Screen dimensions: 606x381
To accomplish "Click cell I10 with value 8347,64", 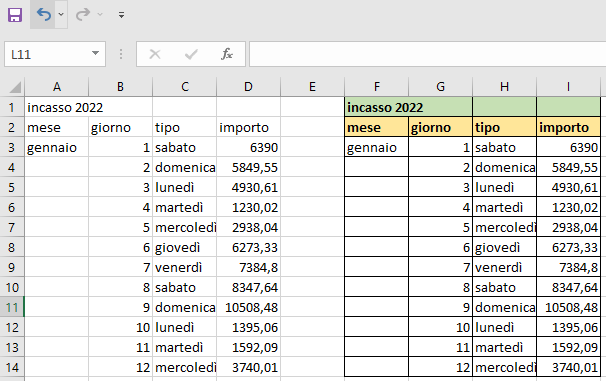I will pyautogui.click(x=568, y=287).
